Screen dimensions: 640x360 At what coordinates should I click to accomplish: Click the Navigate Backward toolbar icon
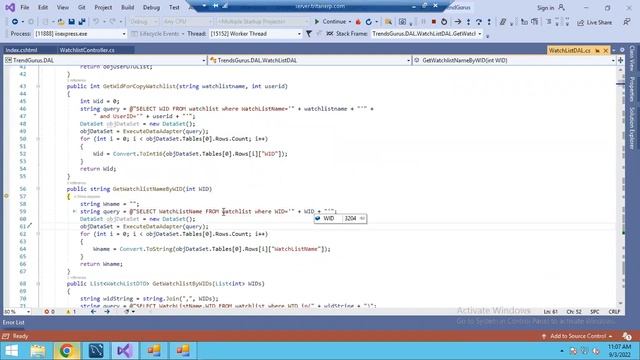[15, 22]
